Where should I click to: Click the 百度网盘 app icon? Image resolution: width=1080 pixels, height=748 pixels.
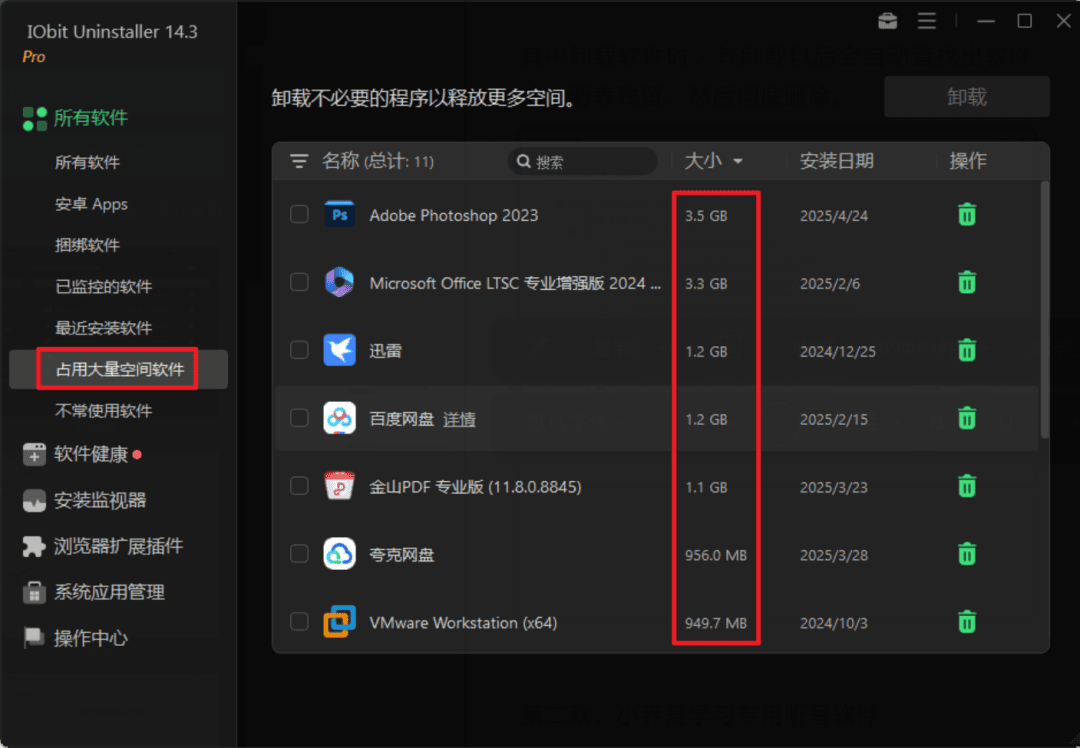tap(340, 418)
